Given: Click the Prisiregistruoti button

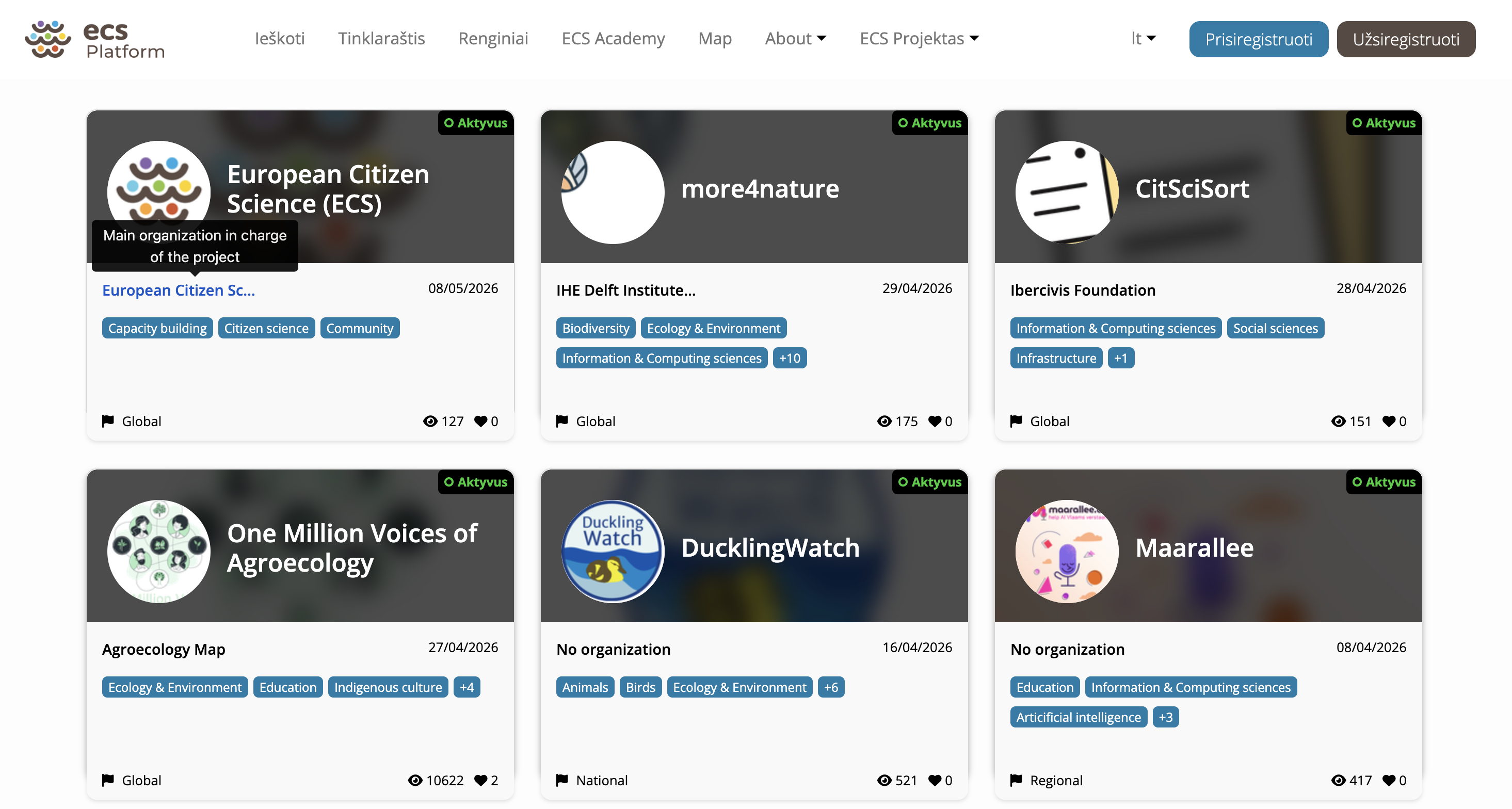Looking at the screenshot, I should [x=1259, y=39].
